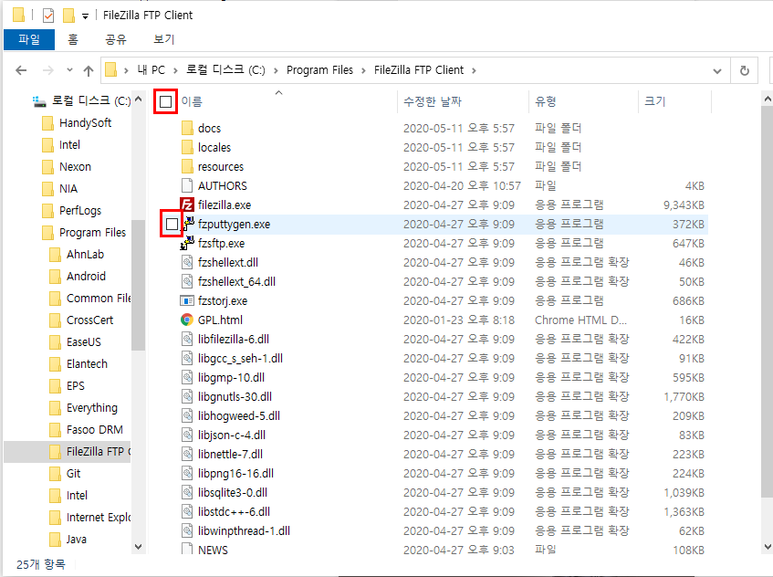Click the new folder quick access icon
Image resolution: width=773 pixels, height=577 pixels.
(69, 15)
